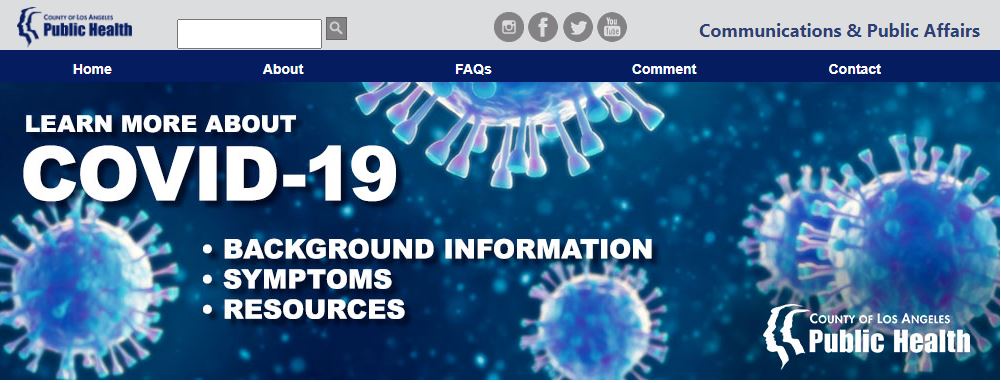
Task: Go to the YouTube channel icon
Action: point(612,27)
